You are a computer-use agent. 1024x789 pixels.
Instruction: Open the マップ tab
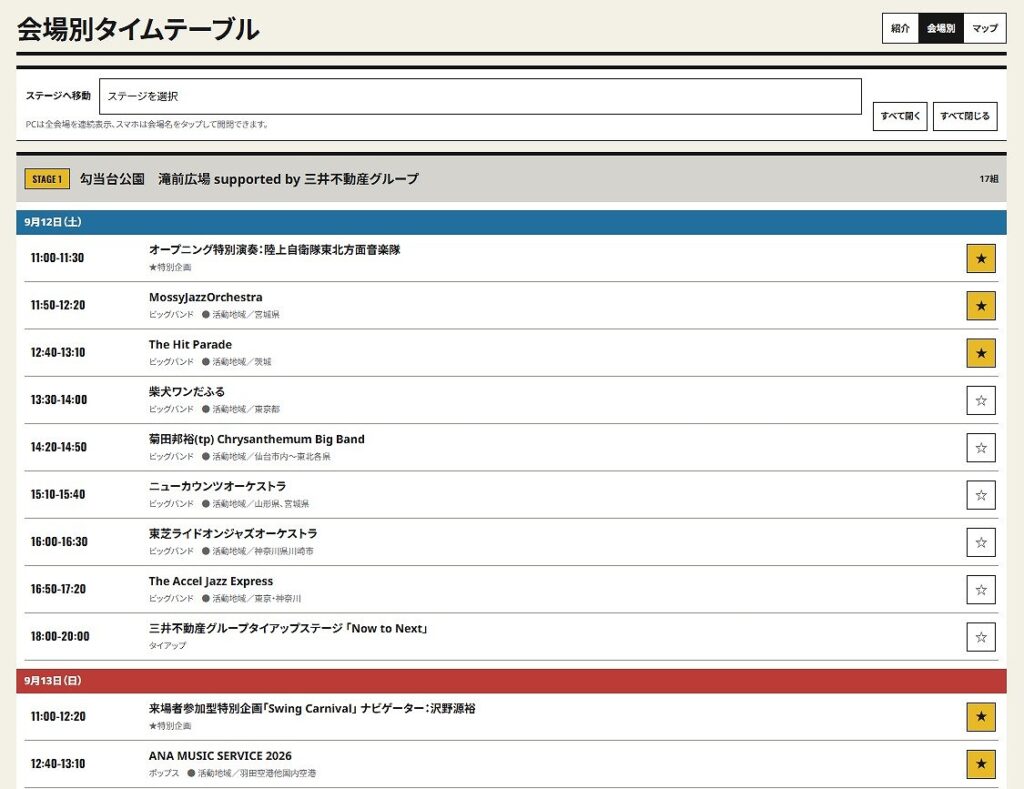click(x=984, y=28)
